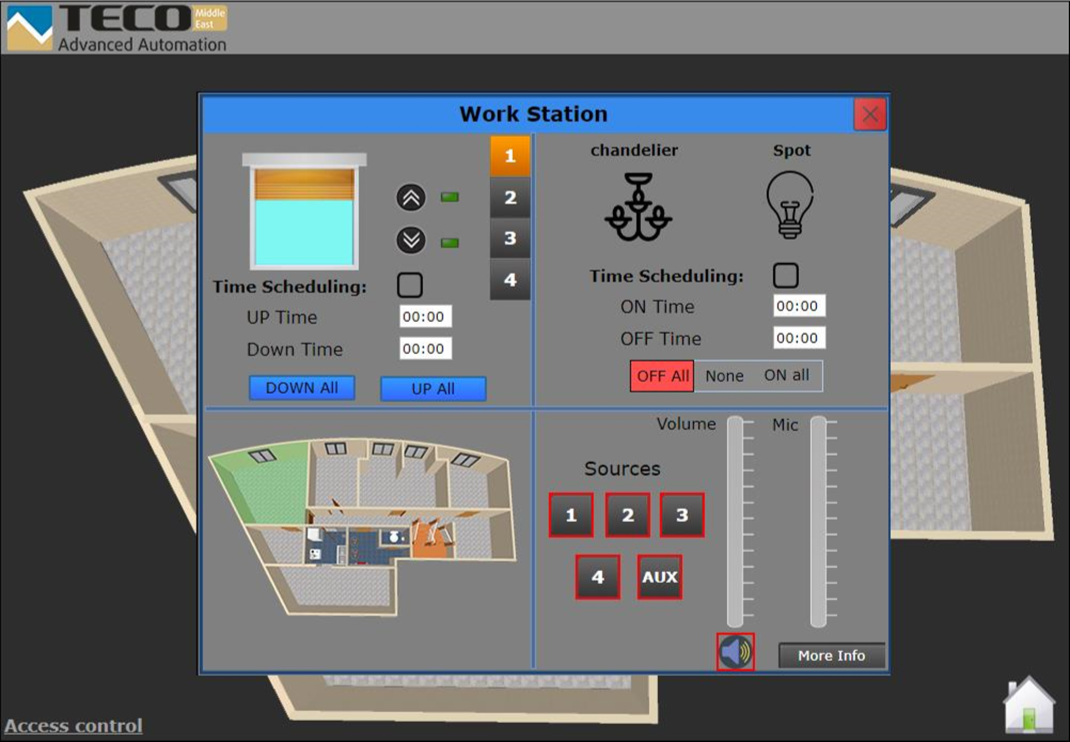The image size is (1070, 742).
Task: Click the blind down arrow icon
Action: click(411, 241)
